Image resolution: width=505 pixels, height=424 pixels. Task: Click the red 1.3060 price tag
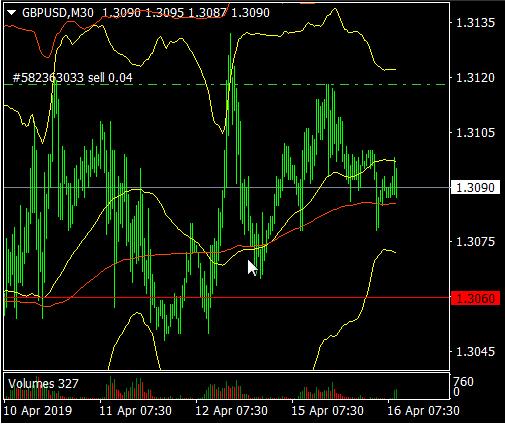(x=475, y=298)
